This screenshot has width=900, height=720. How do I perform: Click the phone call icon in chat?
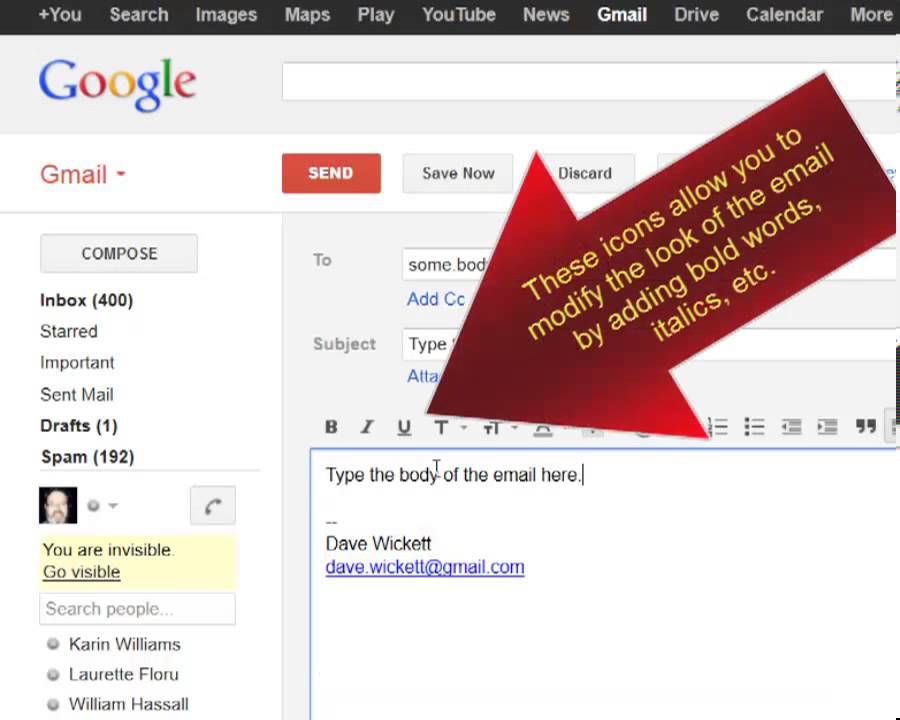pos(213,506)
